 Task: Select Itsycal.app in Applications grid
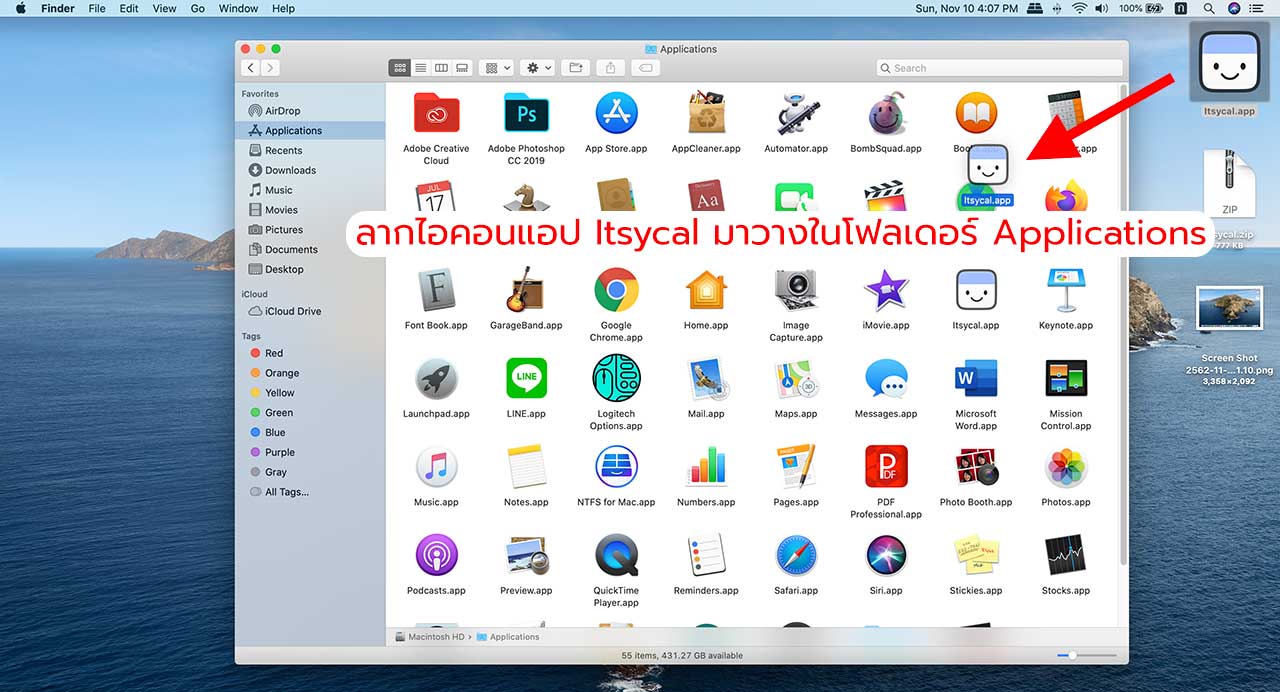976,291
